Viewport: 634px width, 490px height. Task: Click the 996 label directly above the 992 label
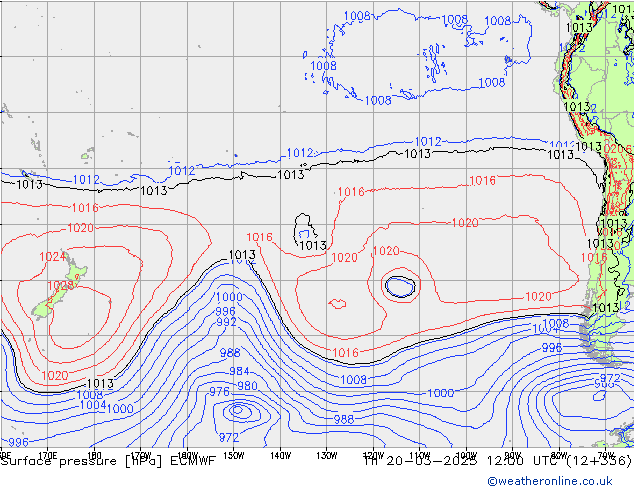click(225, 311)
